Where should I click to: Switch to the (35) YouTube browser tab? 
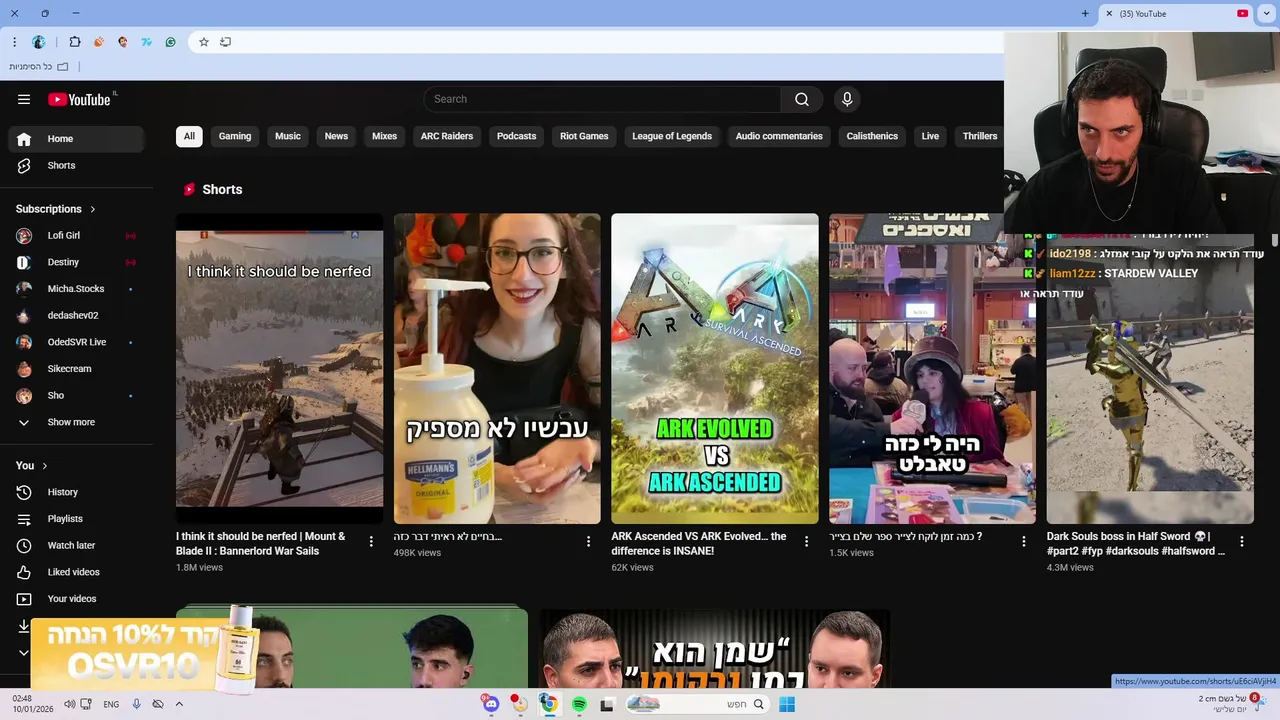[x=1178, y=14]
